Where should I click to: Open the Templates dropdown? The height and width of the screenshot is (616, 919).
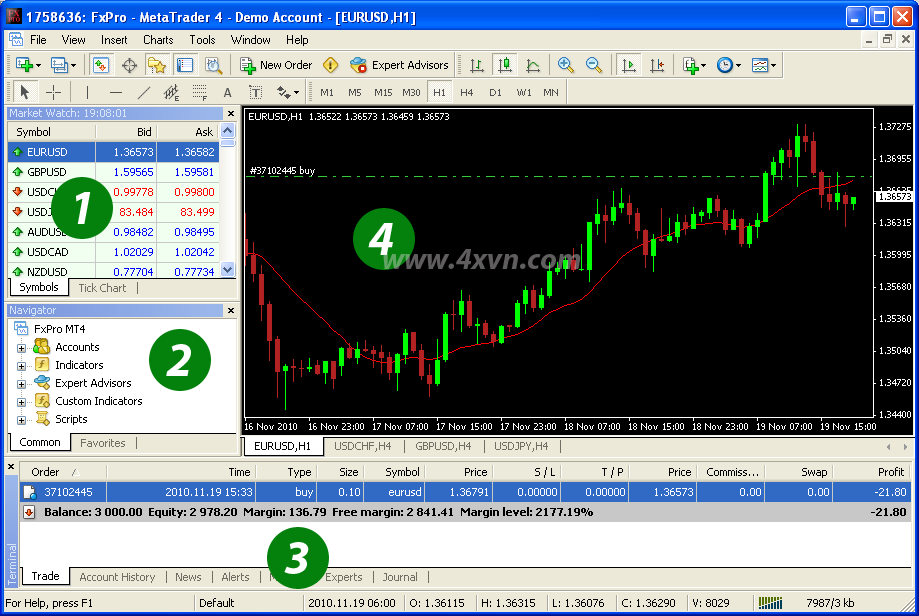point(764,65)
